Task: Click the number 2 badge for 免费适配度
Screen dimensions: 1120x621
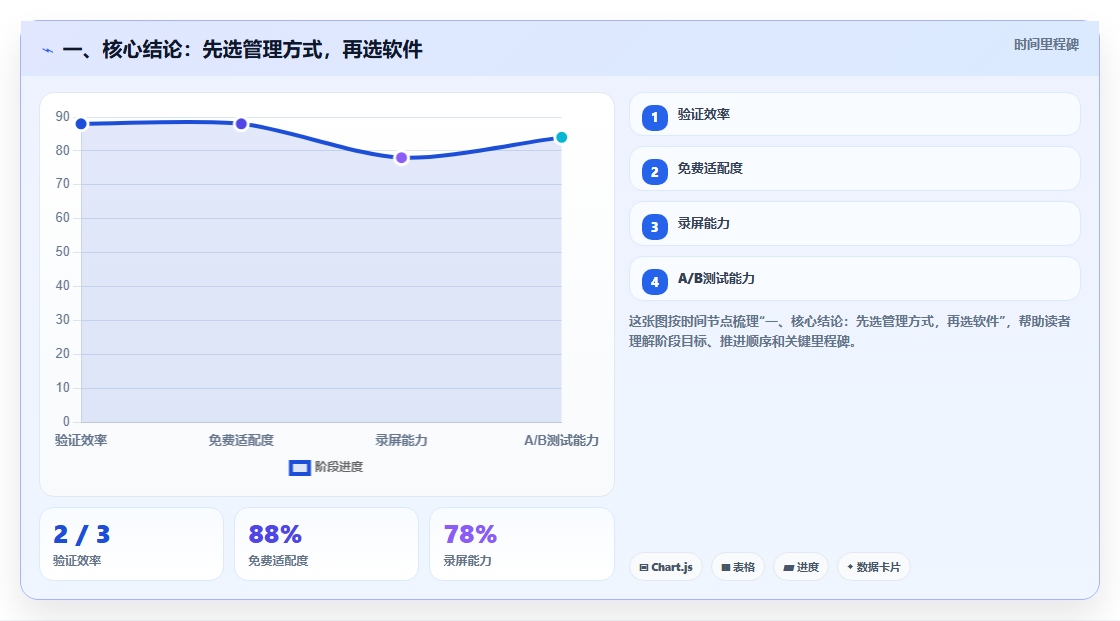Action: pos(654,172)
